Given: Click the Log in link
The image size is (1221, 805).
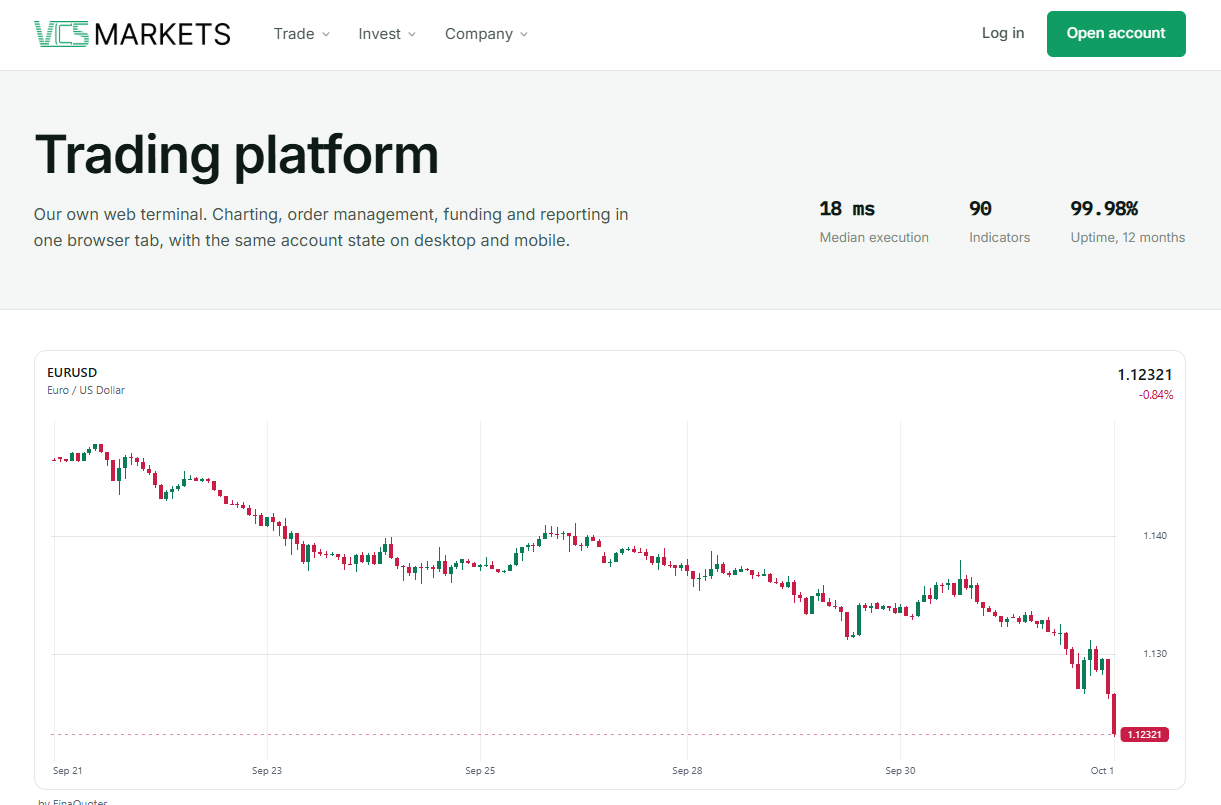Looking at the screenshot, I should pos(1003,33).
